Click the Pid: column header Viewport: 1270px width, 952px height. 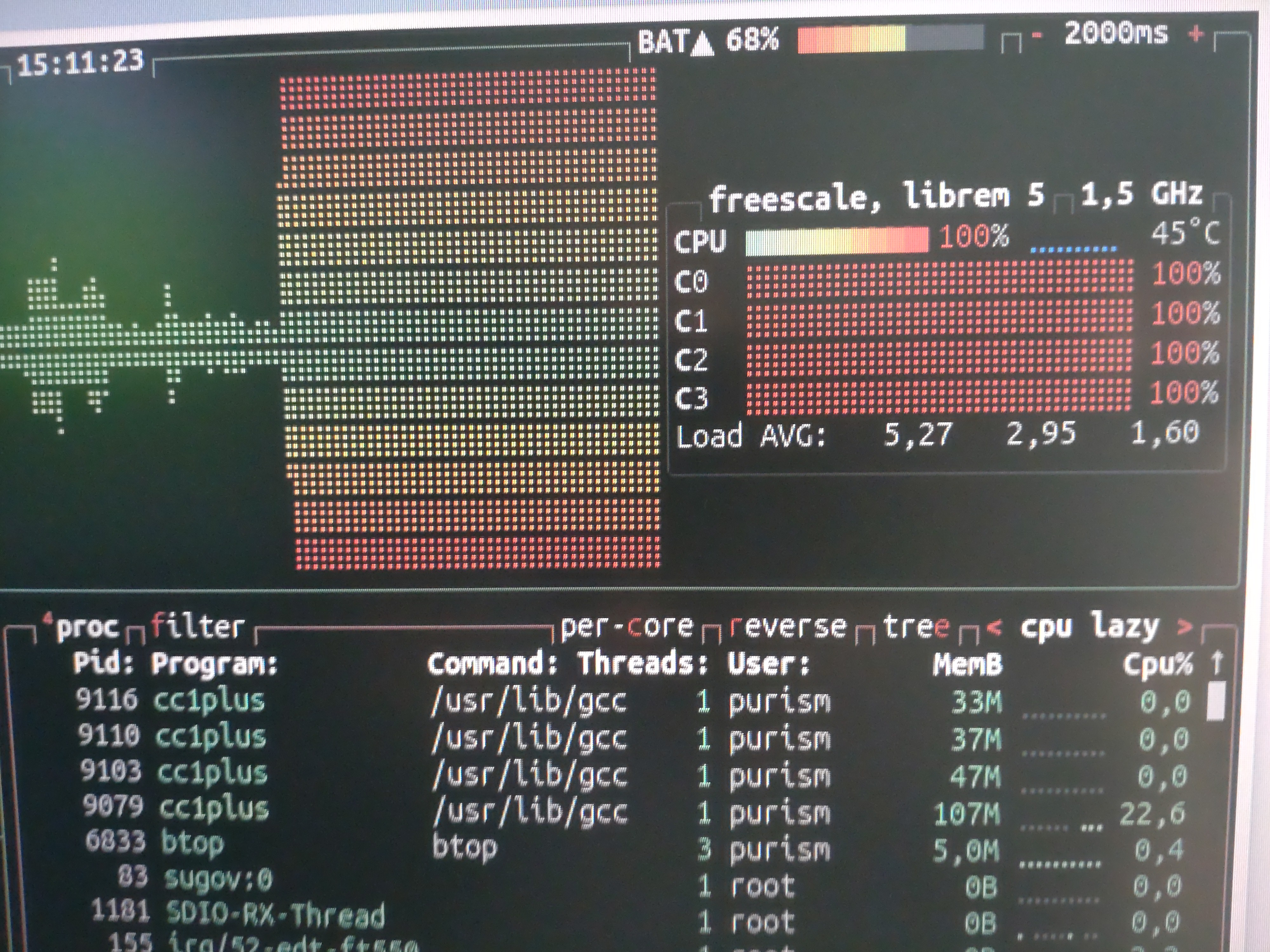pyautogui.click(x=103, y=664)
